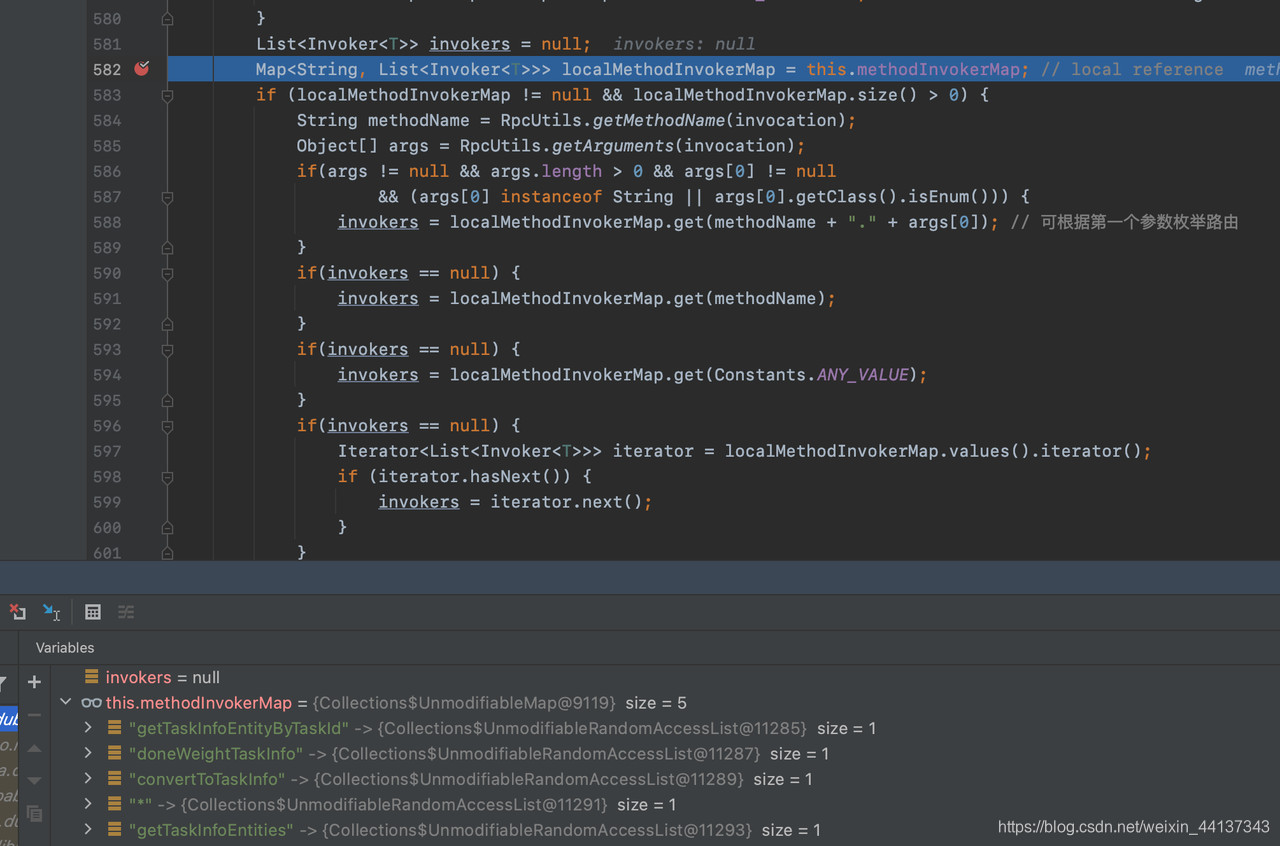Click the fold end marker at line 580

167,19
